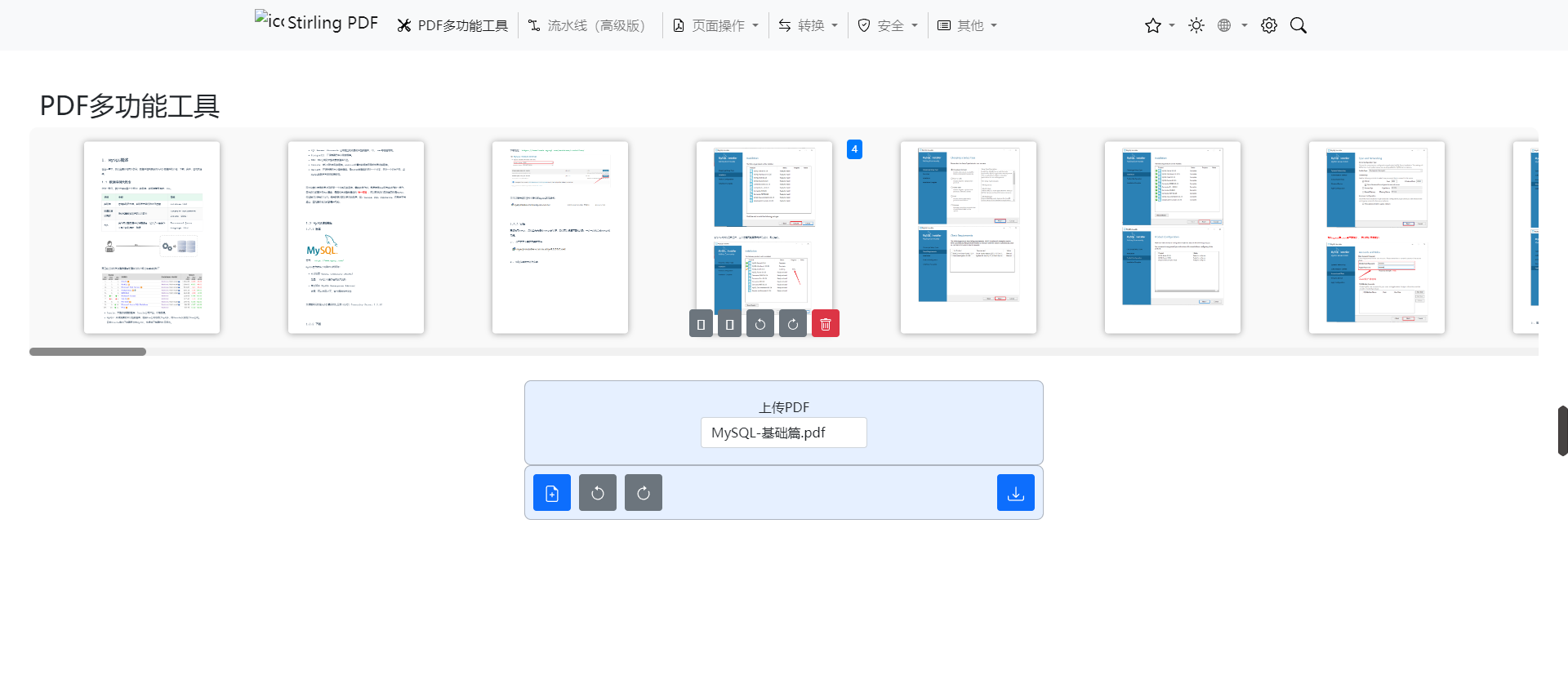The width and height of the screenshot is (1568, 679).
Task: Select page 6 thumbnail
Action: (1173, 237)
